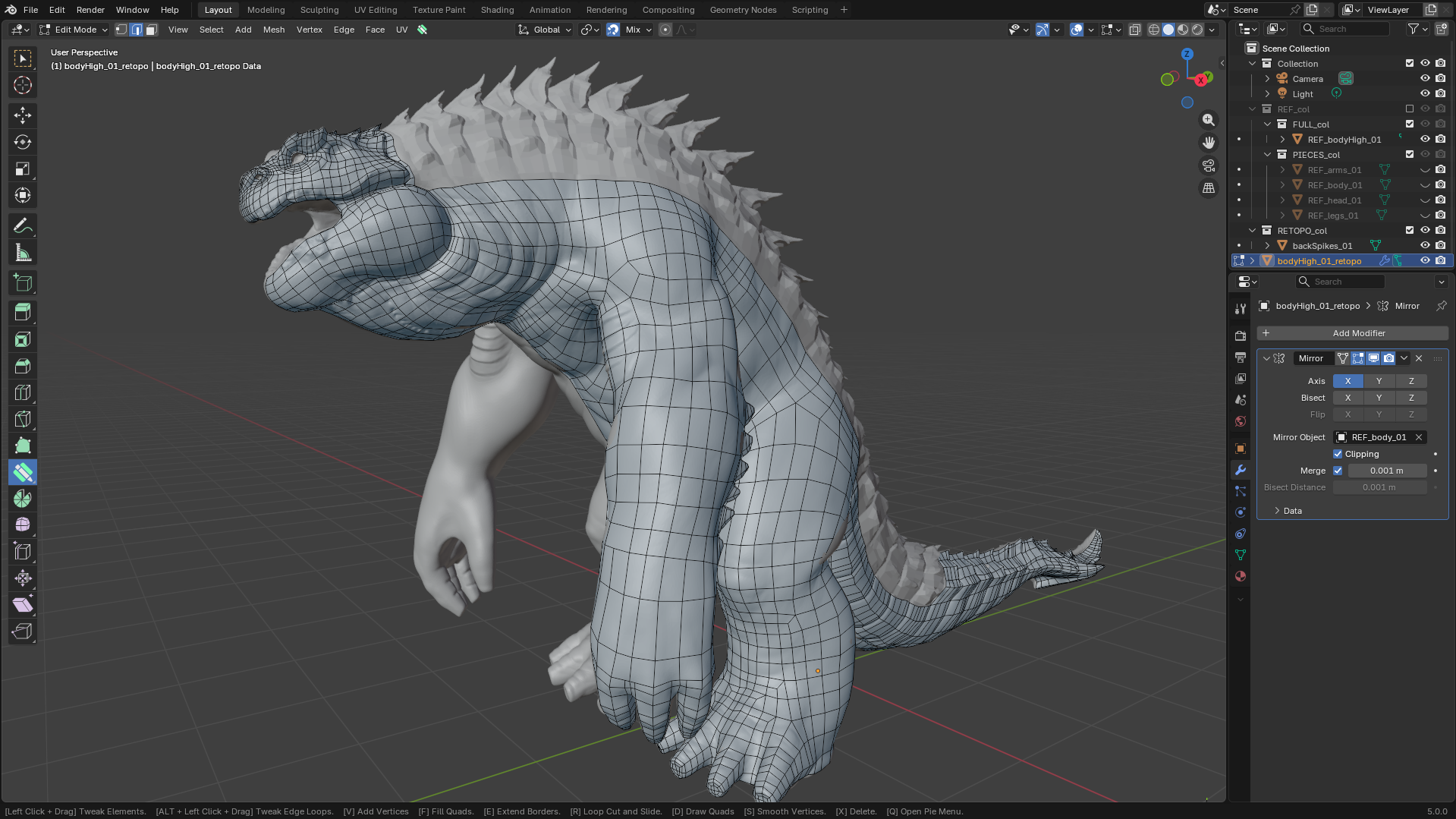
Task: Select the Extrude Region tool
Action: tap(23, 313)
